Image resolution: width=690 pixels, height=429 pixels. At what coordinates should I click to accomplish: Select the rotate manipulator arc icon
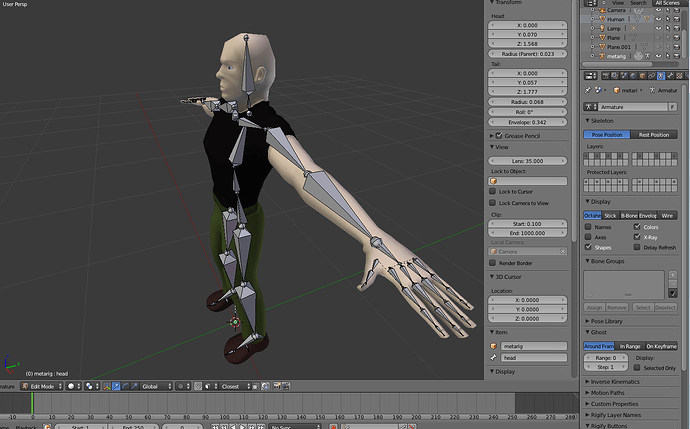point(125,386)
